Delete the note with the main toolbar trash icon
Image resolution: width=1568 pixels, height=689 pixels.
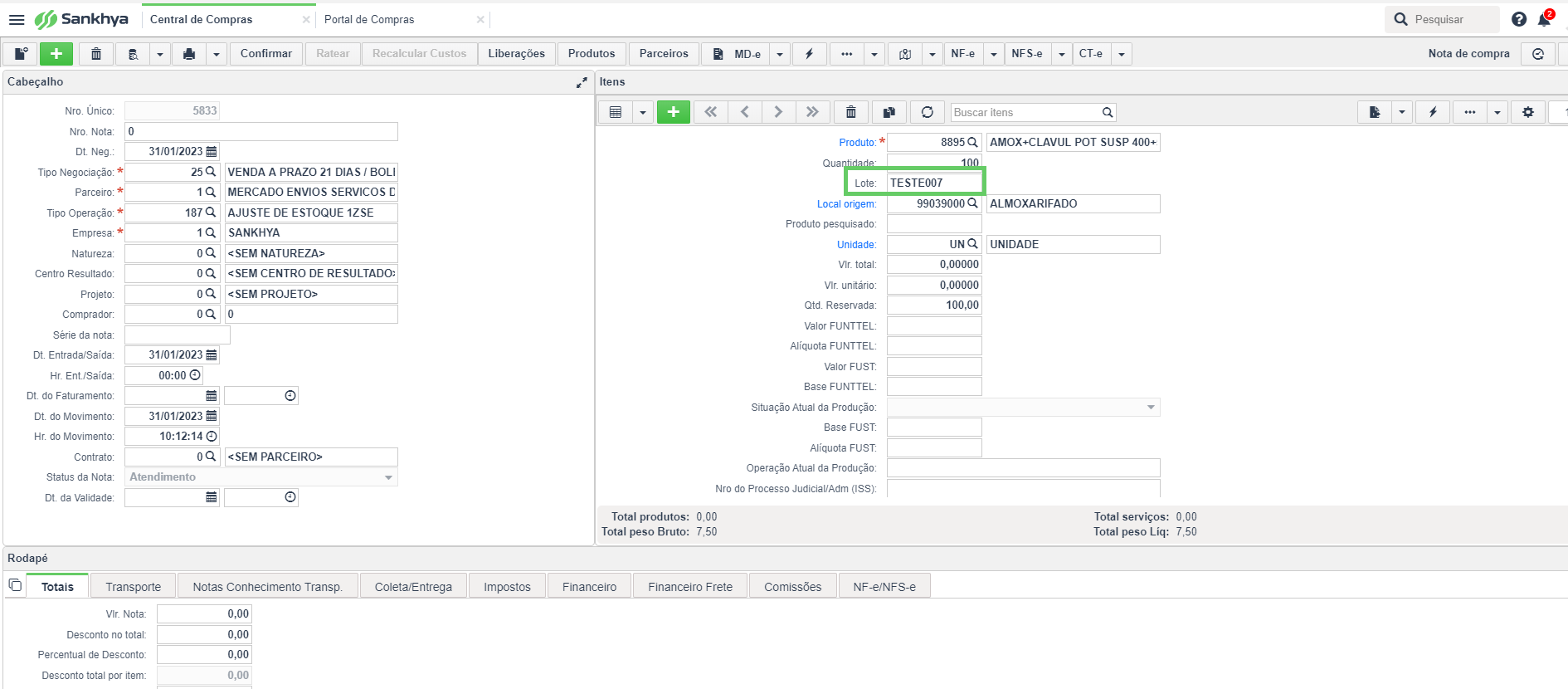(x=96, y=53)
